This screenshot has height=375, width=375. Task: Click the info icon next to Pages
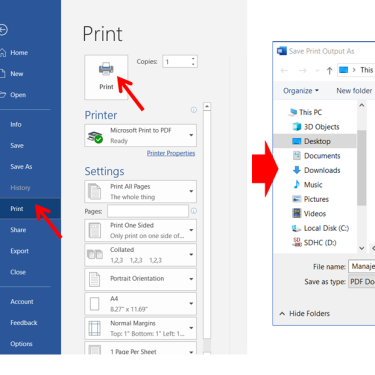tap(194, 211)
